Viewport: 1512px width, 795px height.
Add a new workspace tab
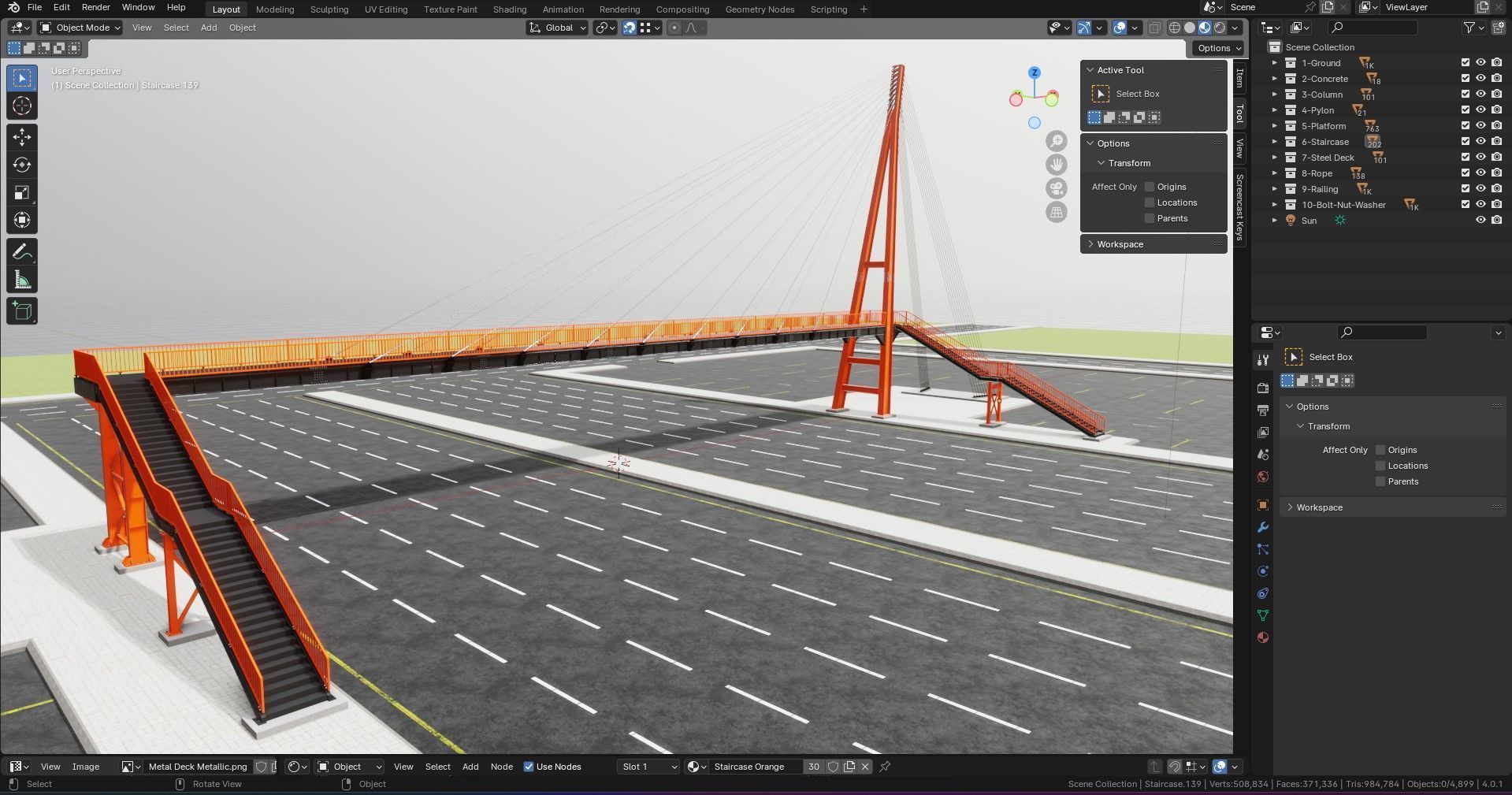pos(864,9)
